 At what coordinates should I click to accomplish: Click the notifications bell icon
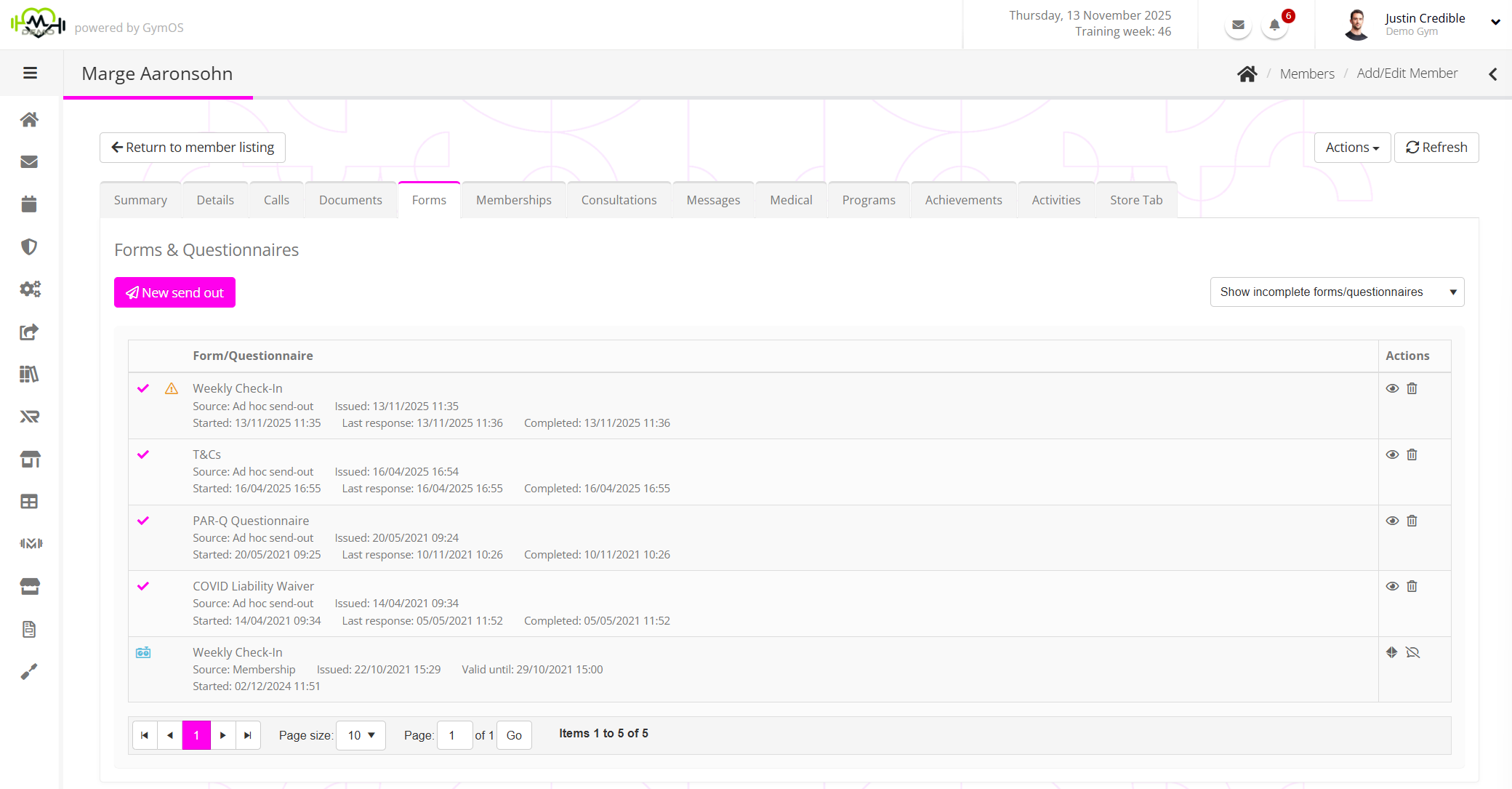click(x=1274, y=25)
